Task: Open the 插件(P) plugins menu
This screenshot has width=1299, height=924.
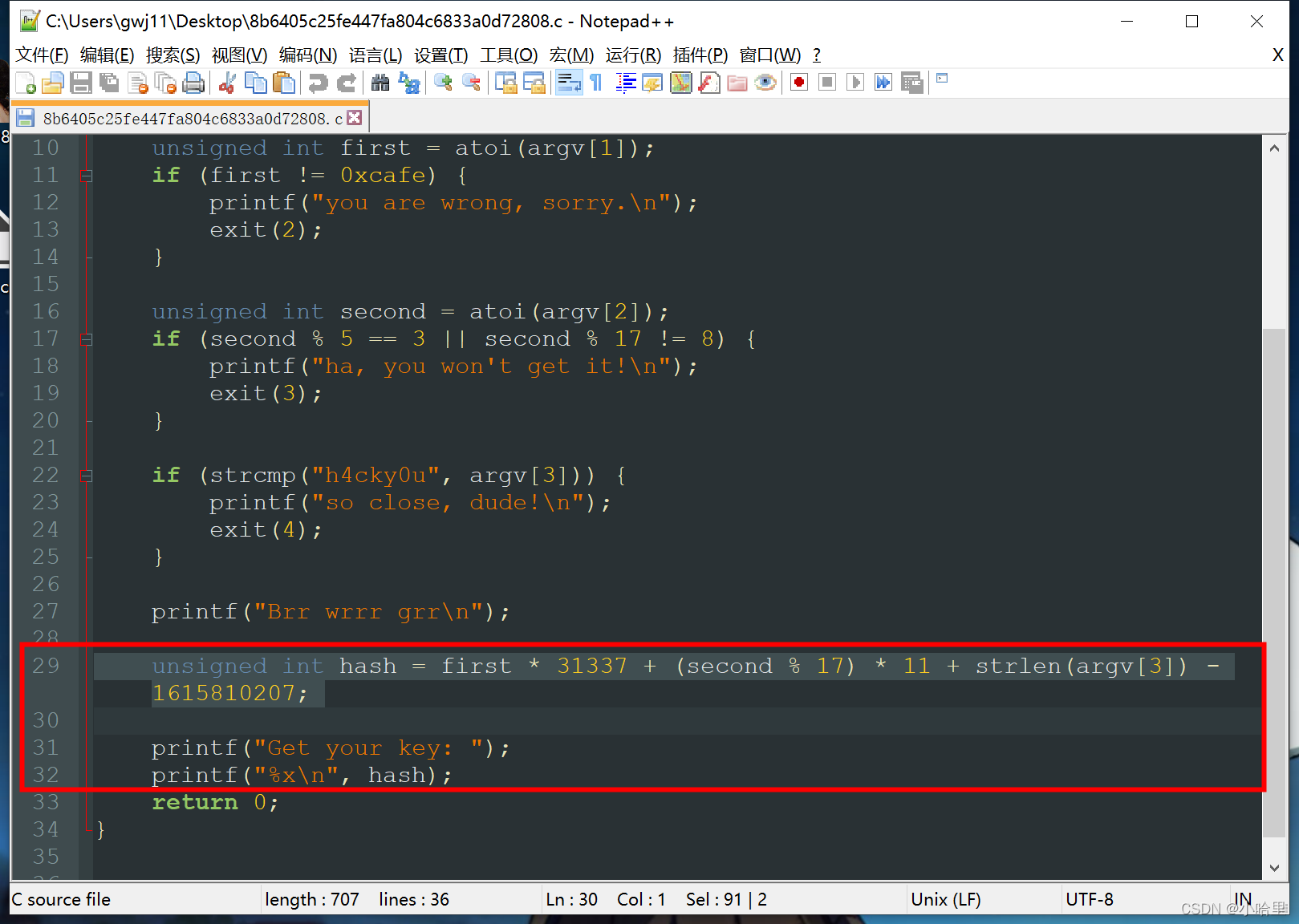Action: click(700, 55)
